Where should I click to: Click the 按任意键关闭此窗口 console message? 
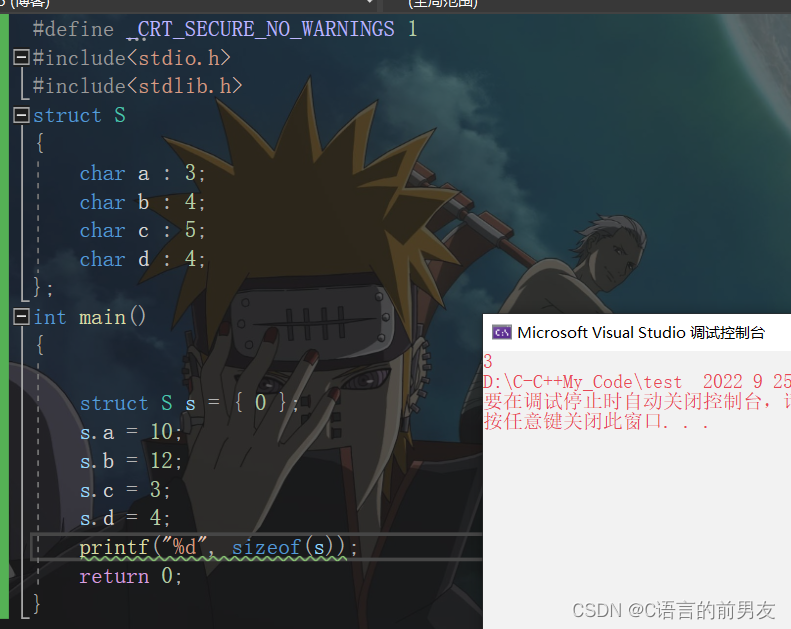pyautogui.click(x=596, y=421)
